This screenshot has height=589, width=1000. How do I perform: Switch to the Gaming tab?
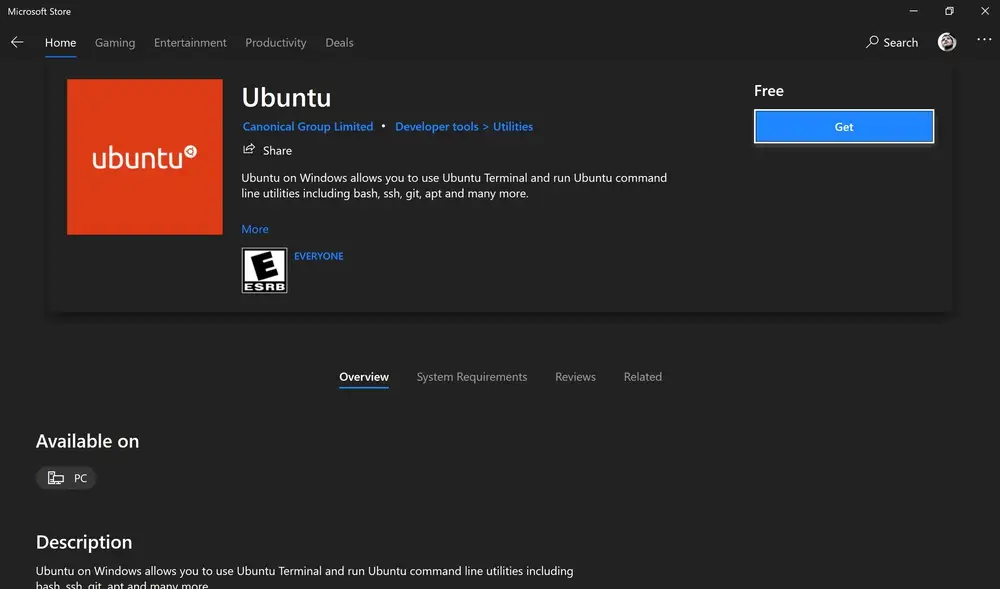[115, 43]
